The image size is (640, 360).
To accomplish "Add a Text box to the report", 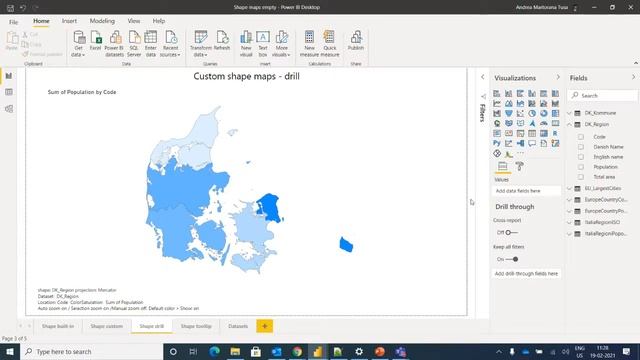I will [x=263, y=43].
